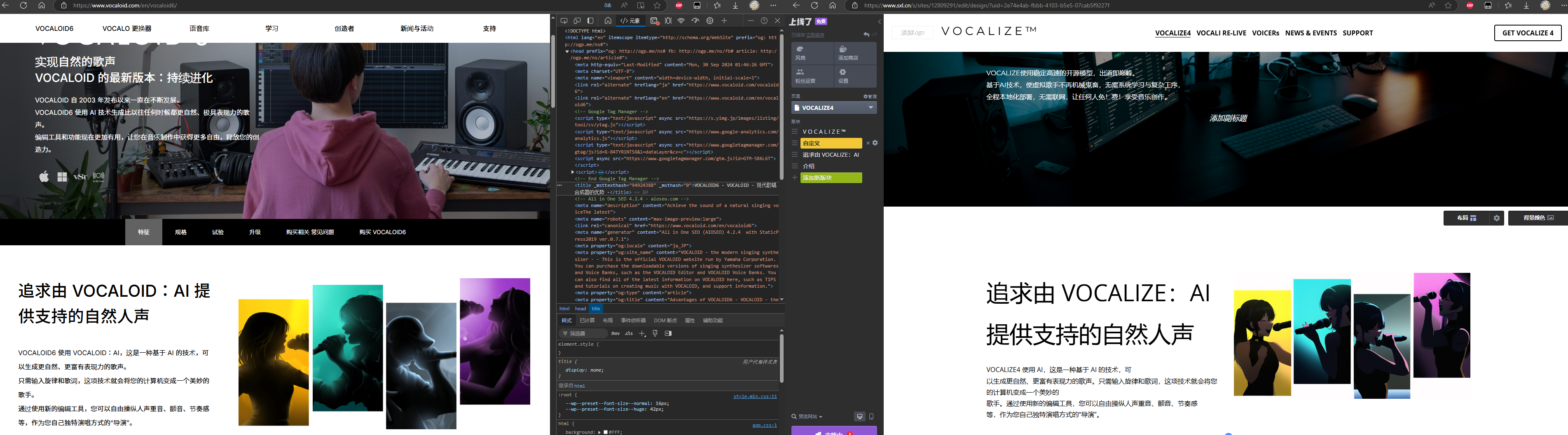Collapse the head element triangle in DOM tree
1568x435 pixels.
pos(567,51)
